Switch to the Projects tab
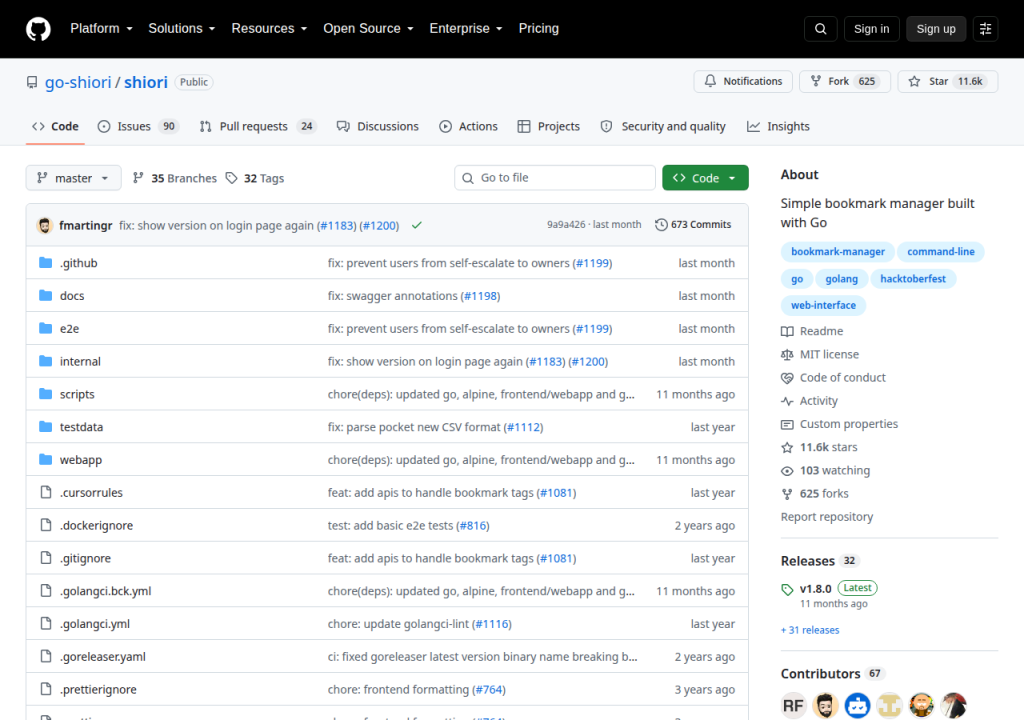This screenshot has height=720, width=1024. (549, 126)
